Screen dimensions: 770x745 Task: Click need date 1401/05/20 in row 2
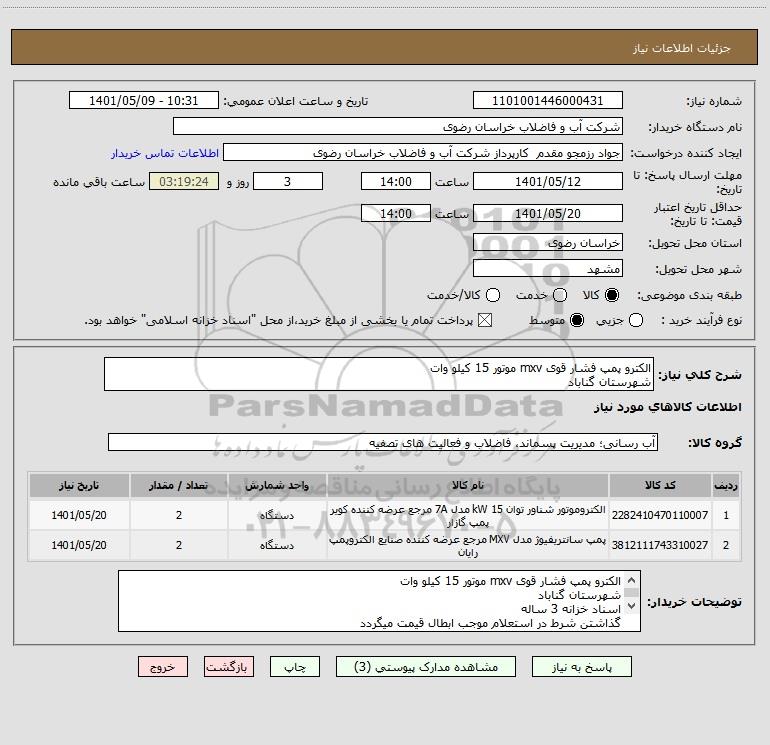(79, 545)
